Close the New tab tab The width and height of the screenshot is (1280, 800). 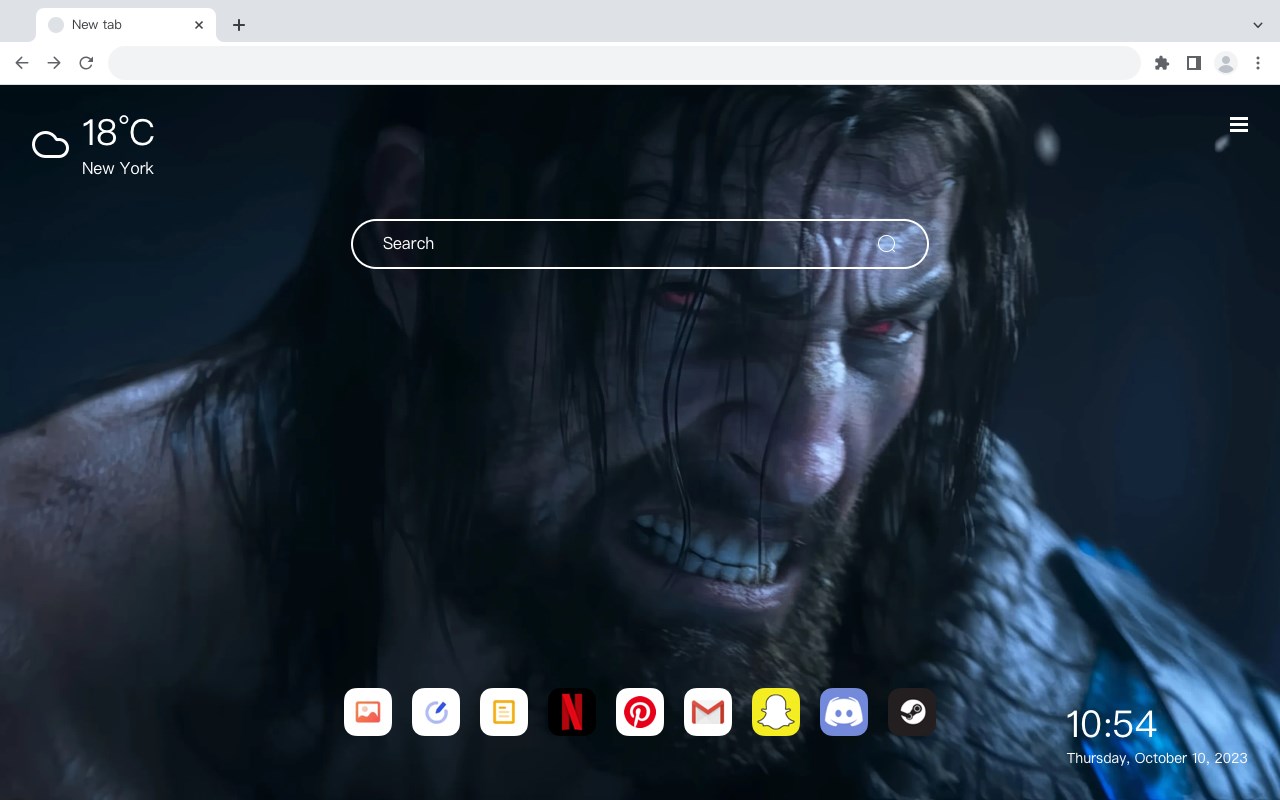199,25
